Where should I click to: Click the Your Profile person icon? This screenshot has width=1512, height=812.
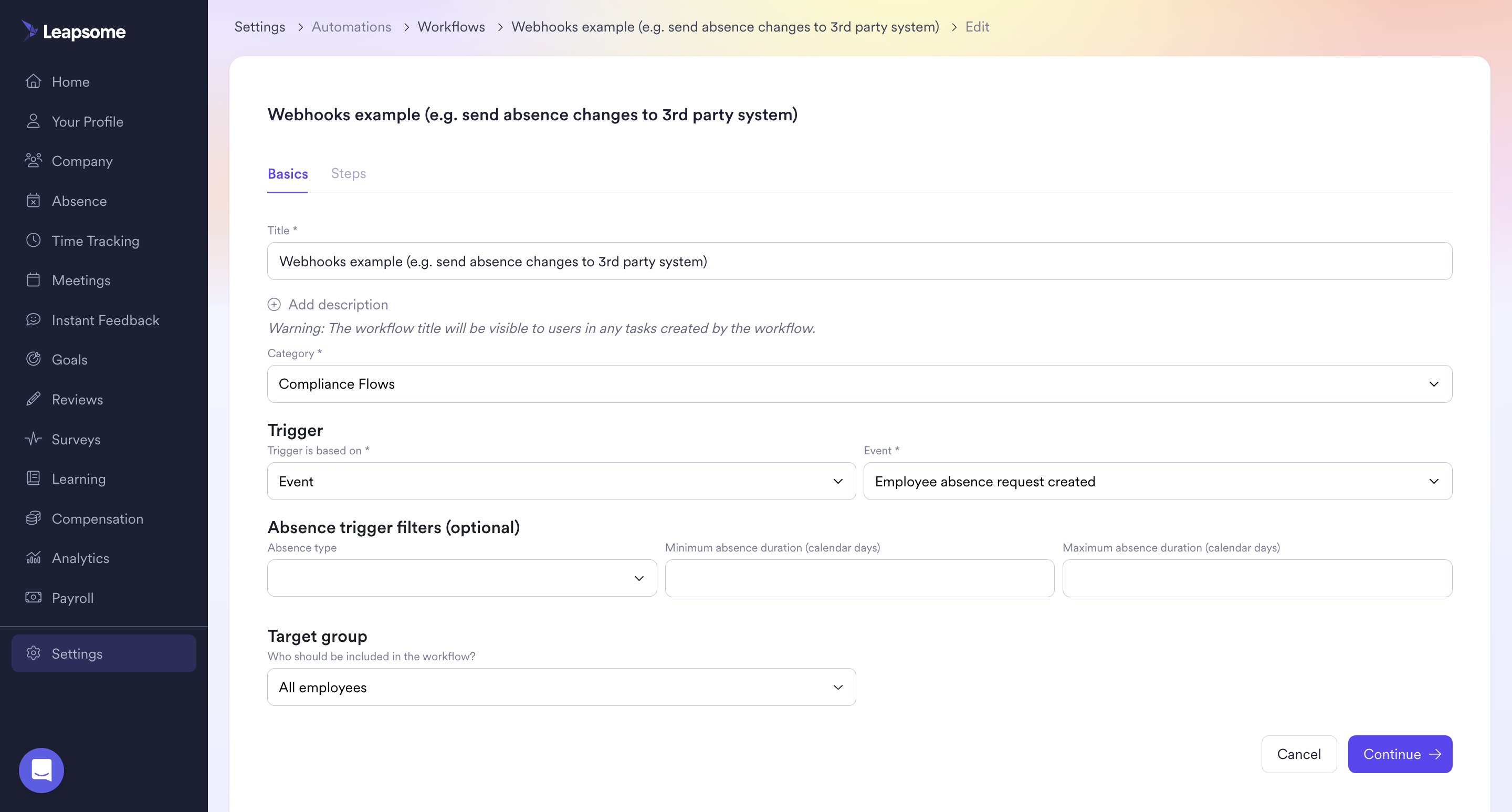coord(34,121)
